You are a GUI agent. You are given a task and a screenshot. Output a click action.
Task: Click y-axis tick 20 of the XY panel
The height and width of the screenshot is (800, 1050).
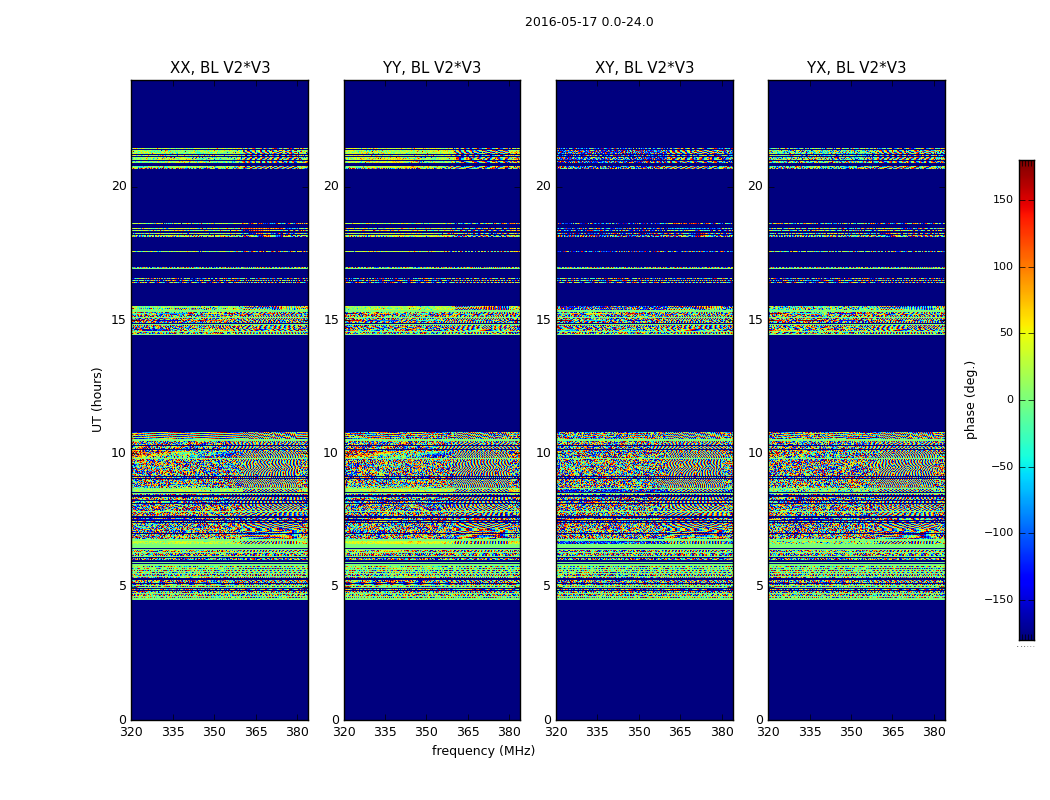tap(543, 186)
